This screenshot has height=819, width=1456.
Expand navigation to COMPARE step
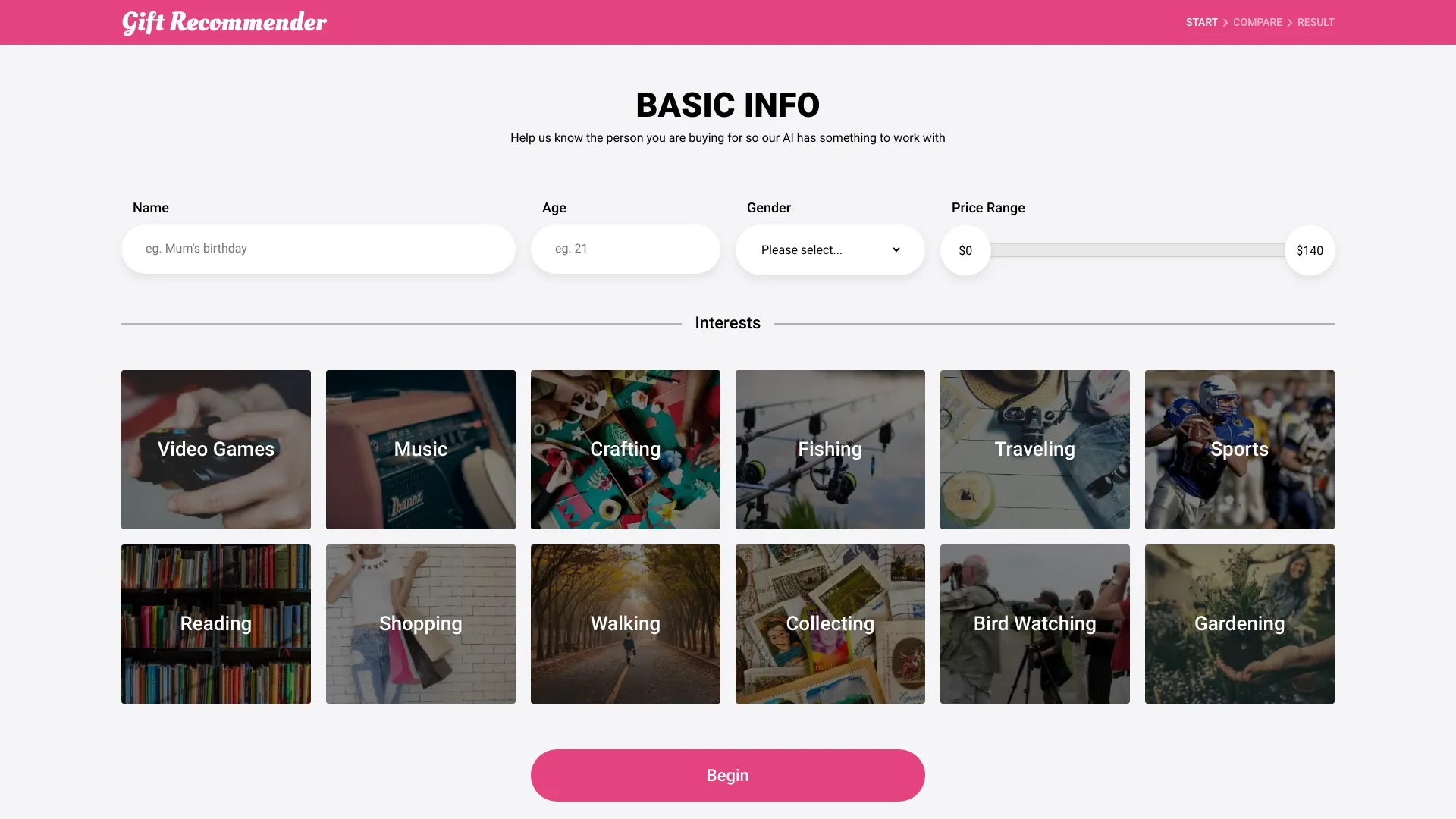click(1258, 22)
